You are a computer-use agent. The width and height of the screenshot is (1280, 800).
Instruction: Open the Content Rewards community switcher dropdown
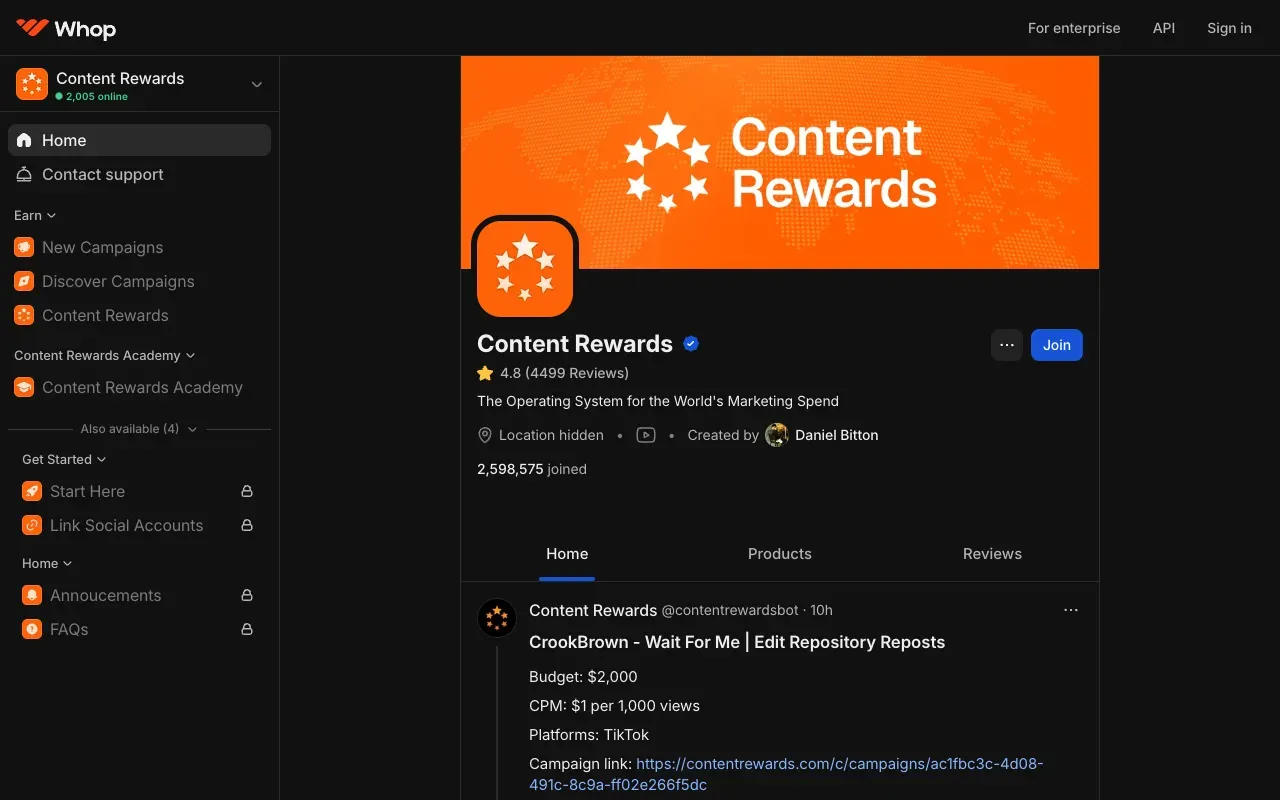pos(257,84)
